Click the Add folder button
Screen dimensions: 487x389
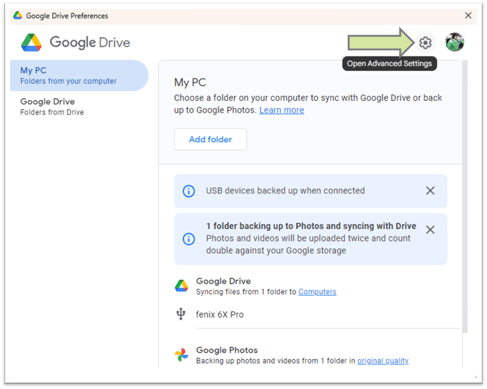tap(210, 139)
